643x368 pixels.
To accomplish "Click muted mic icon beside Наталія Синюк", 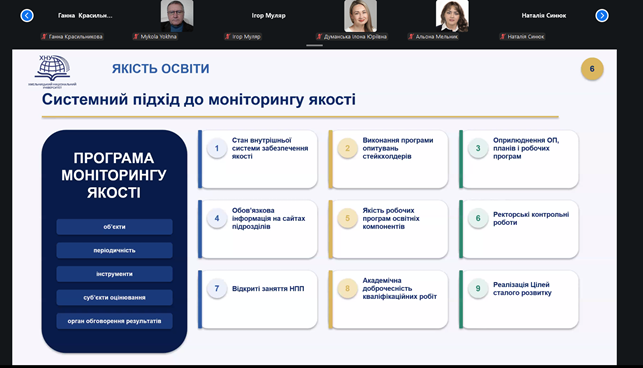I will [x=503, y=37].
